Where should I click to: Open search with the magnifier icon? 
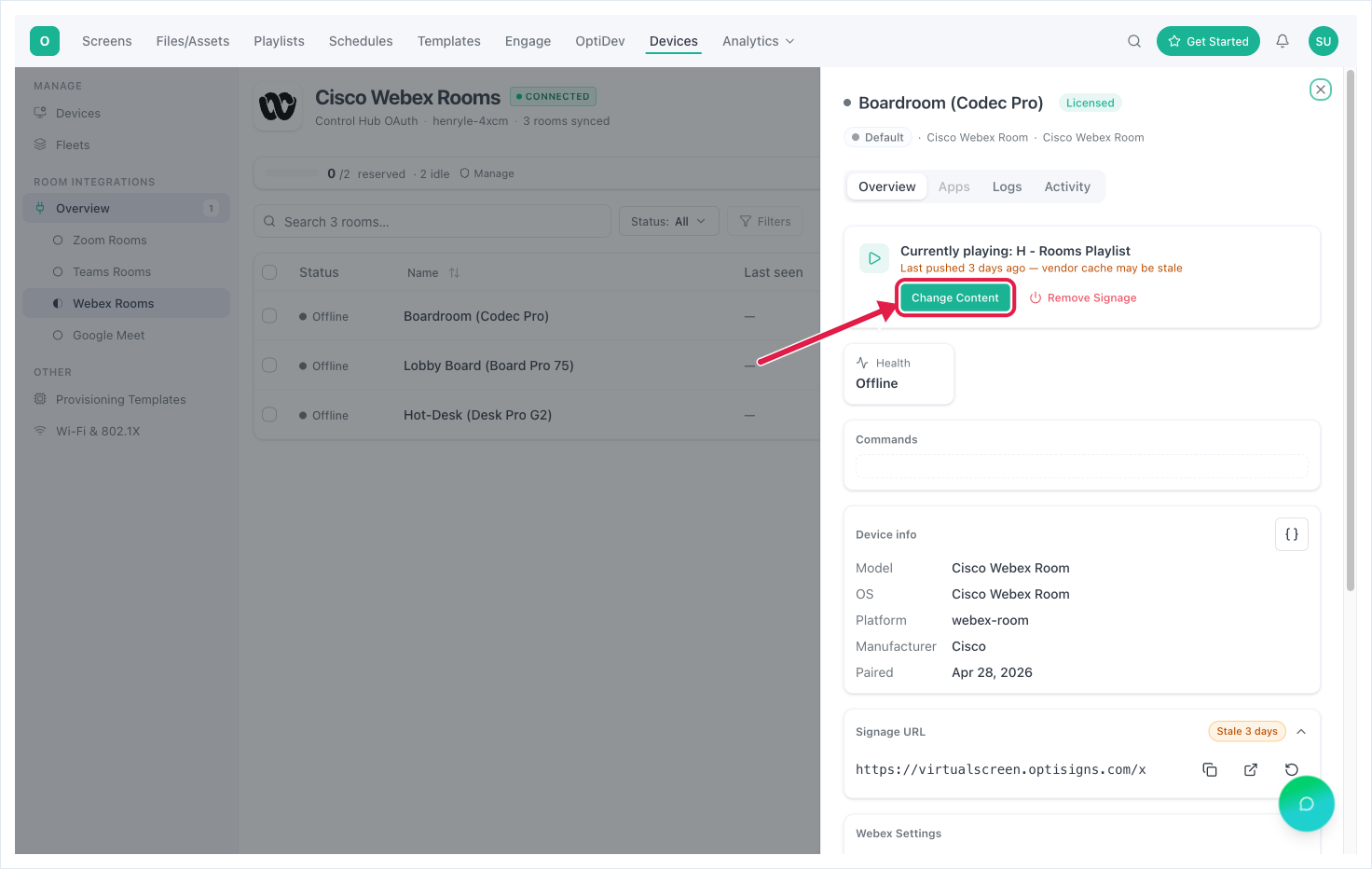[1134, 41]
